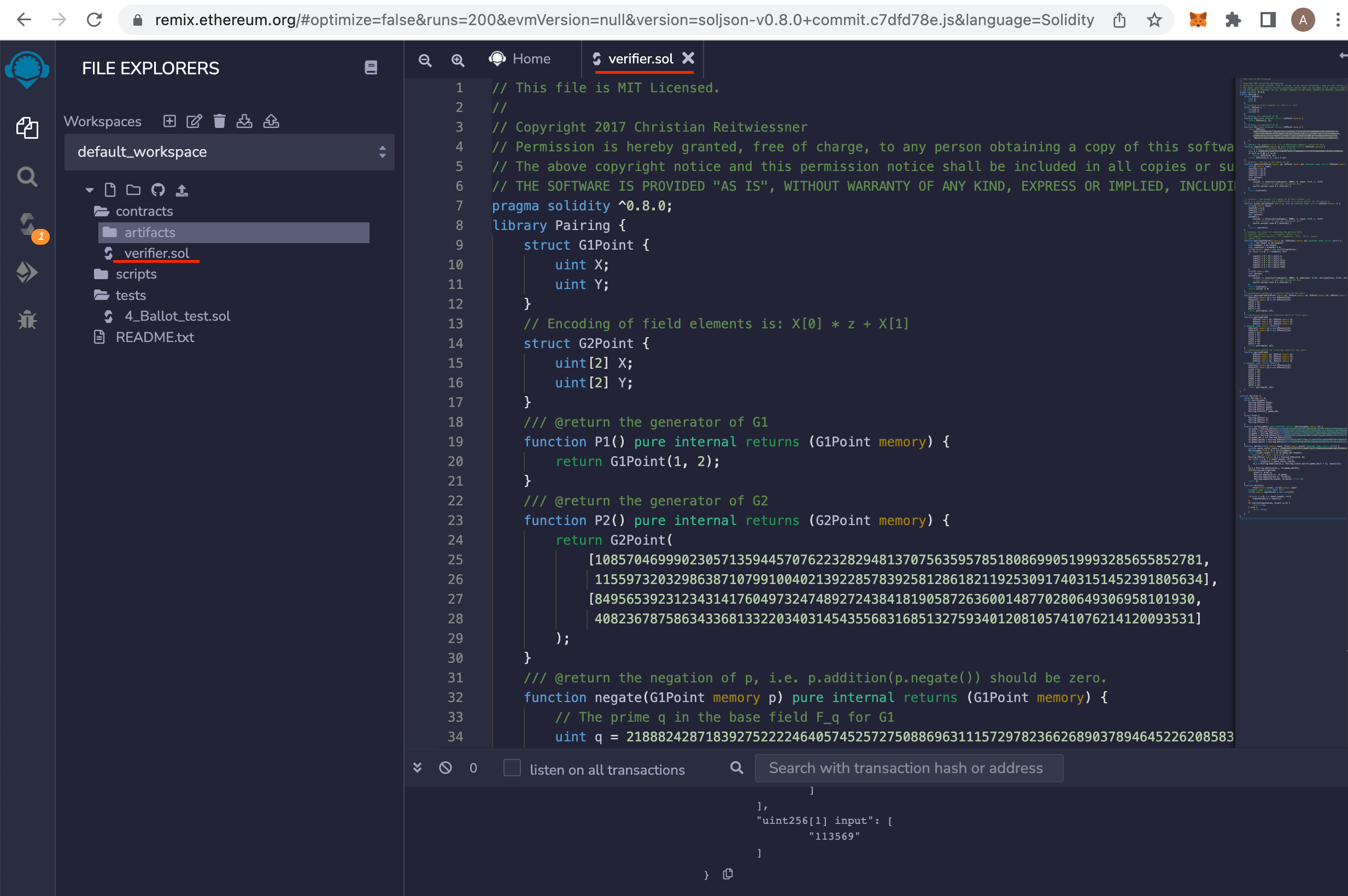The image size is (1348, 896).
Task: Zoom out editor font magnifier icon
Action: pyautogui.click(x=425, y=60)
